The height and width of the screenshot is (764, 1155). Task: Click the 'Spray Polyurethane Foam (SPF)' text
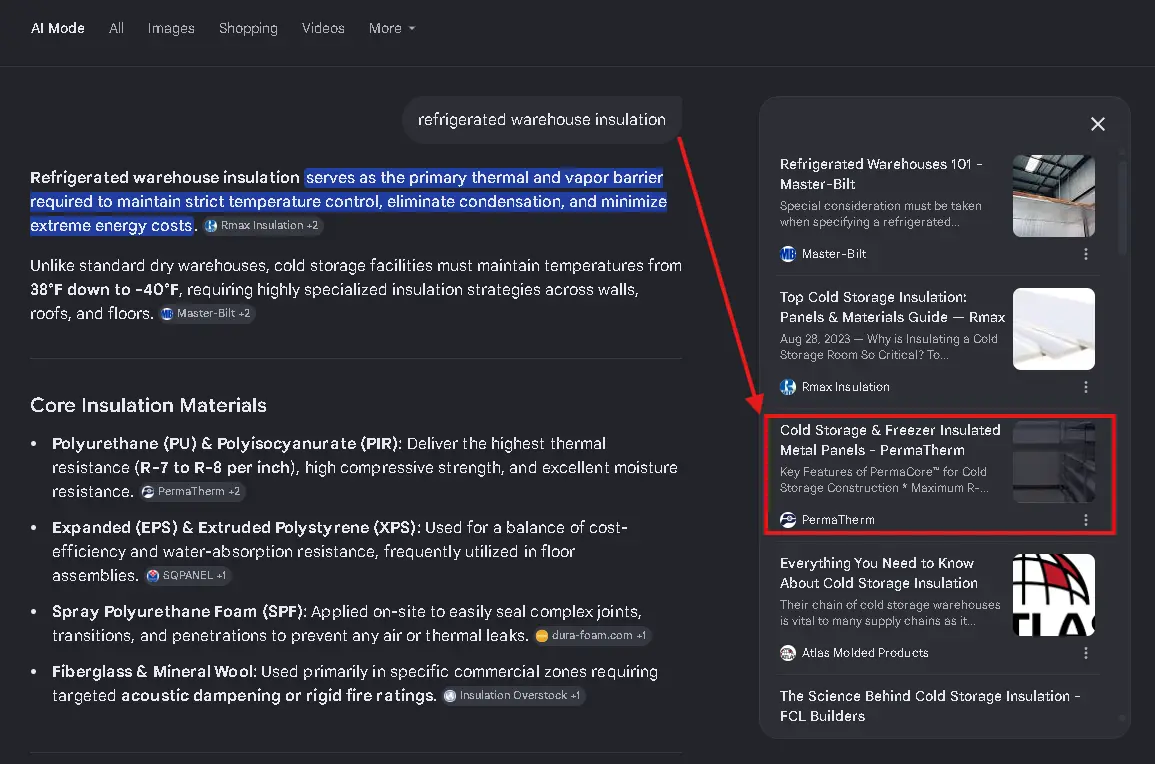click(179, 611)
